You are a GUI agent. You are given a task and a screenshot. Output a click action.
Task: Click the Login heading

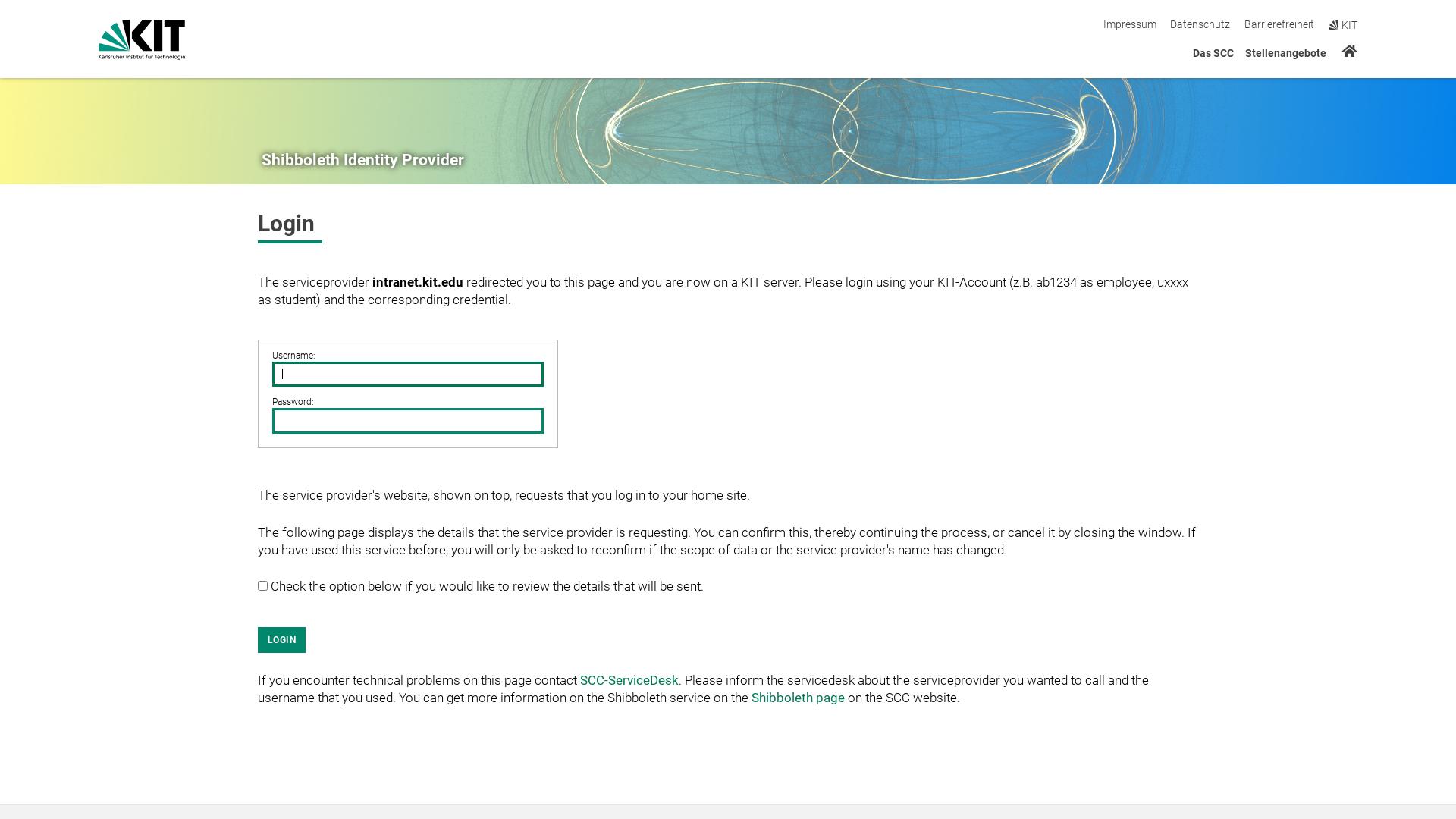(286, 224)
